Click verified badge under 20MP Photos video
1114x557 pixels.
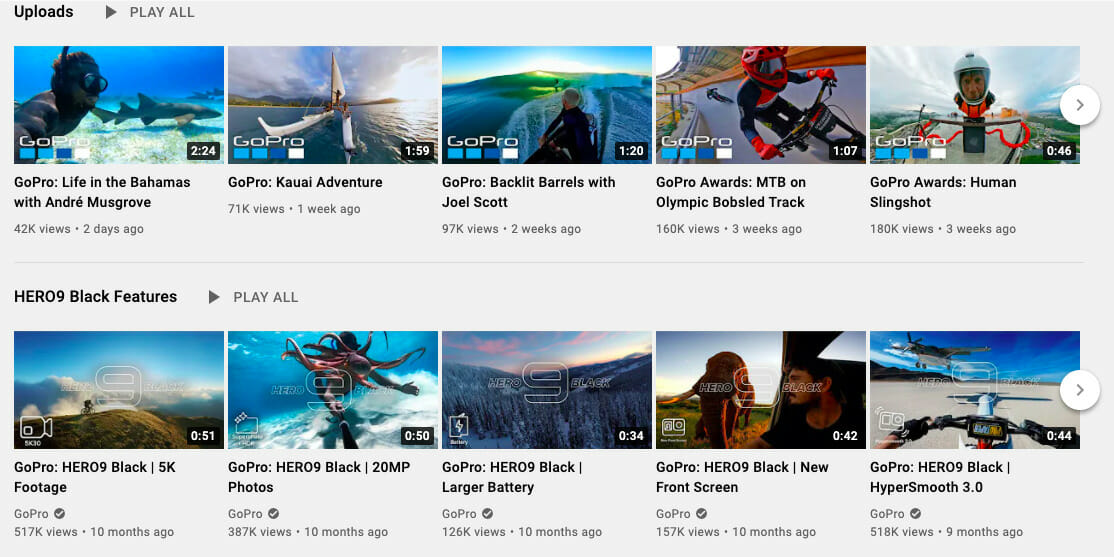[274, 514]
